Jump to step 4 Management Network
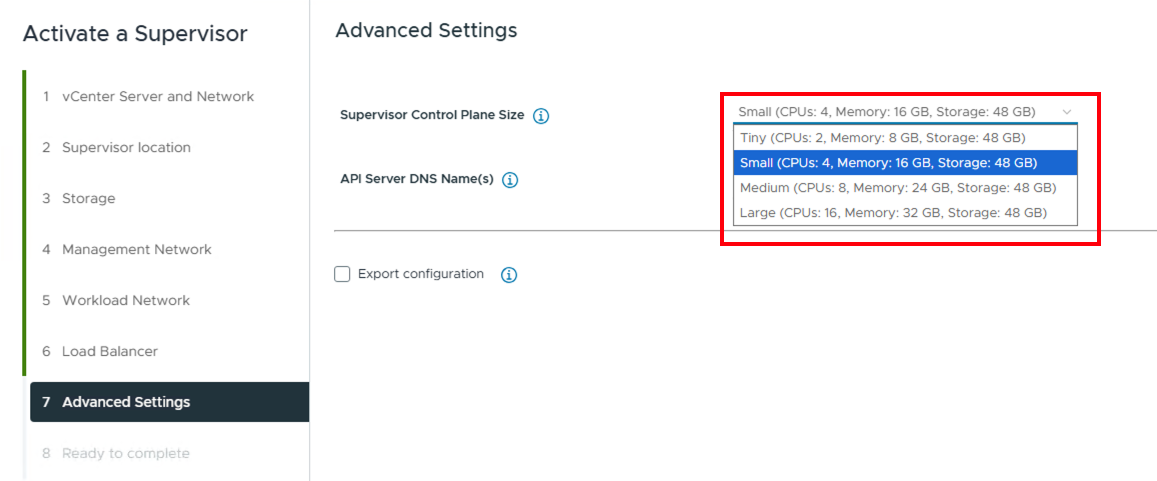This screenshot has height=481, width=1157. click(137, 250)
